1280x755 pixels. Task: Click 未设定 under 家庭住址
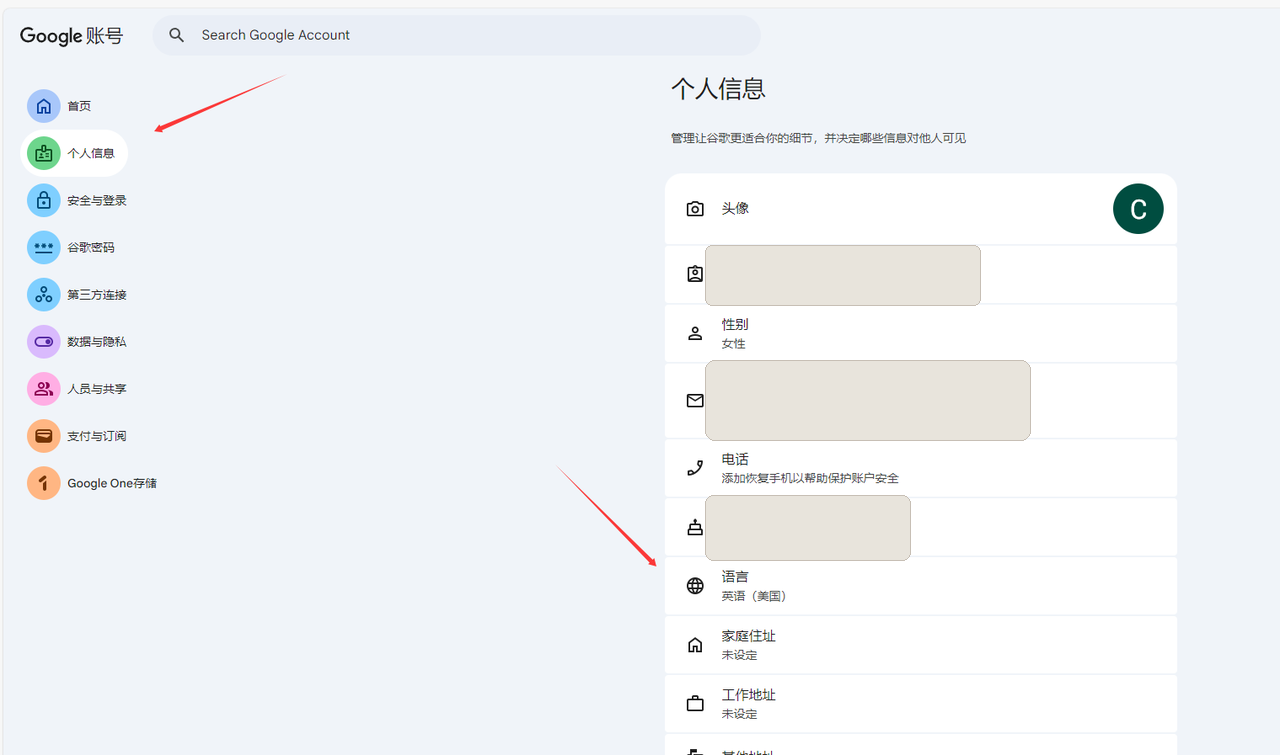(x=740, y=655)
